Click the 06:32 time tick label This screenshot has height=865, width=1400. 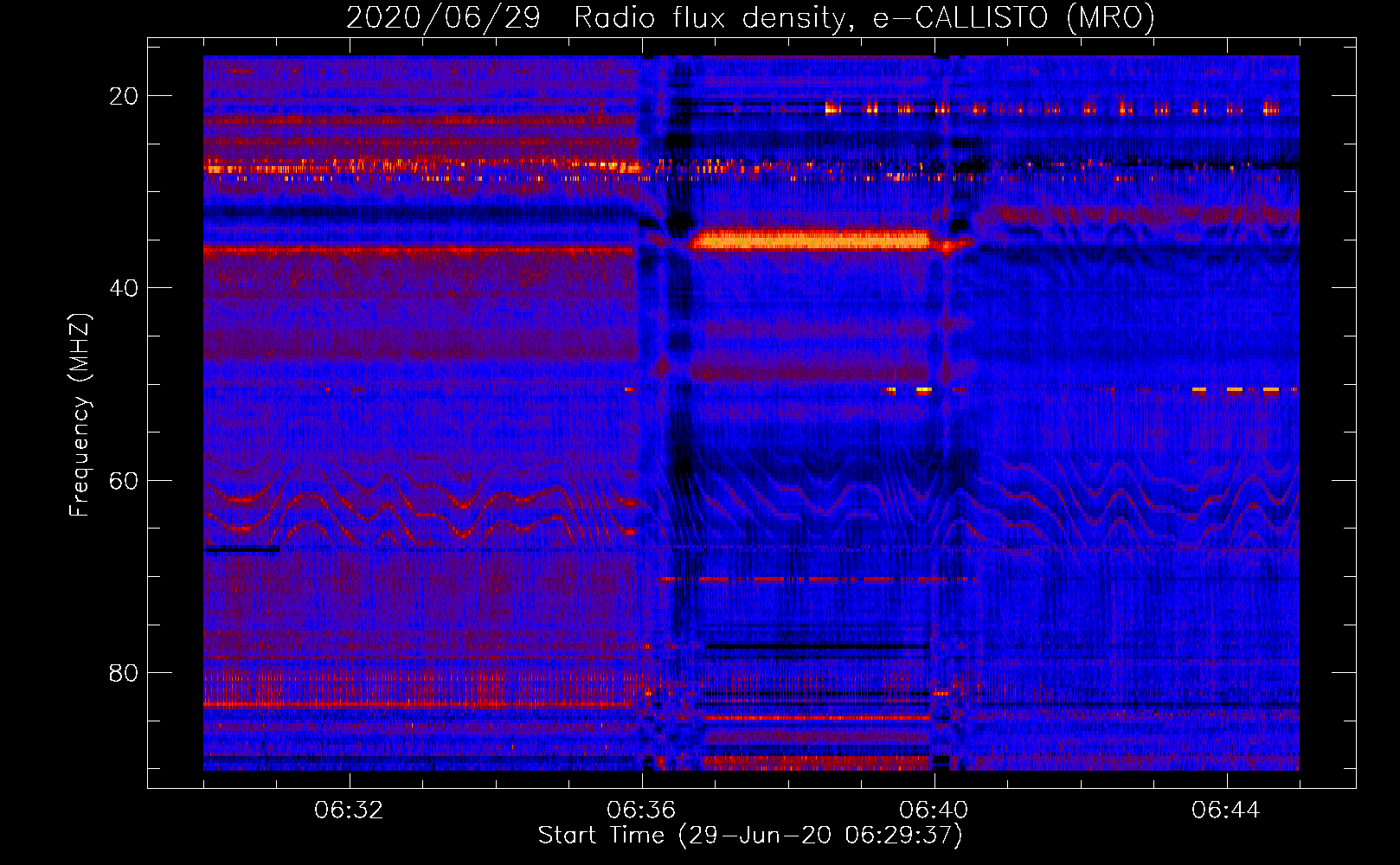point(349,811)
